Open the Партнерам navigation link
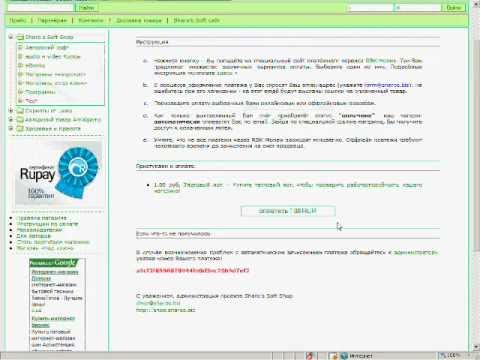 pos(52,20)
